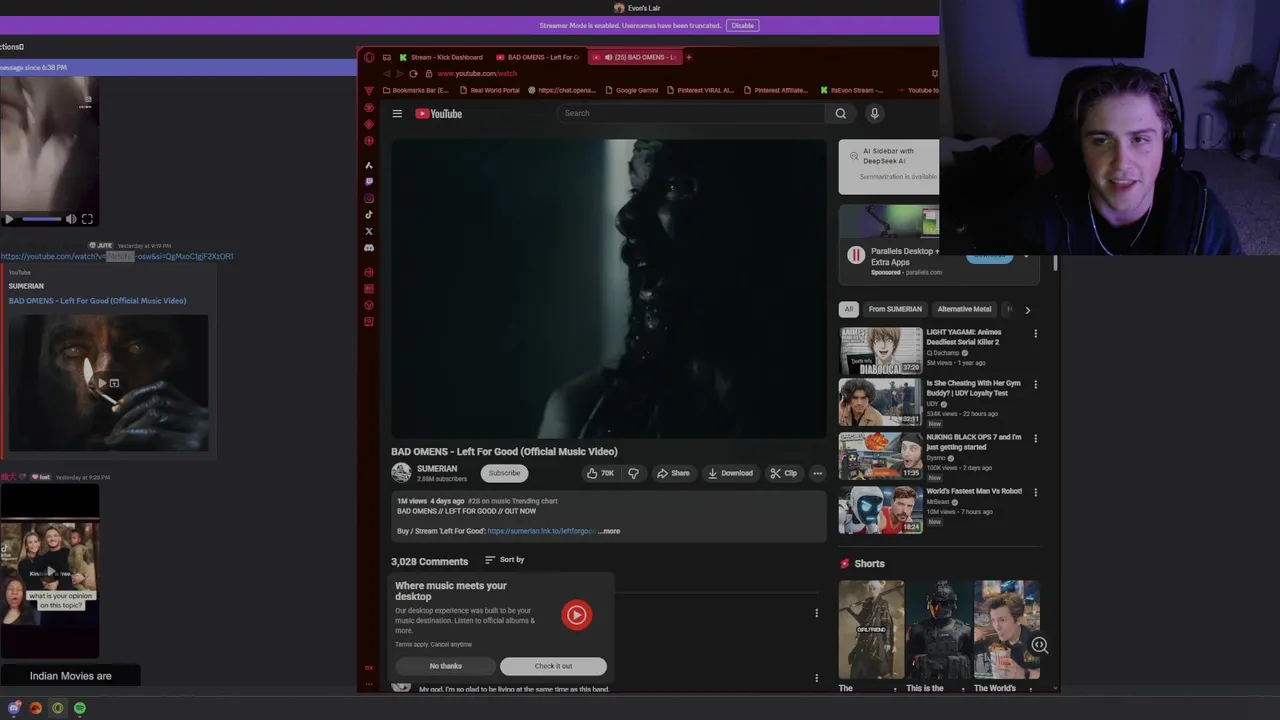This screenshot has height=720, width=1280.
Task: Click the red YouTube Music play icon
Action: (x=577, y=615)
